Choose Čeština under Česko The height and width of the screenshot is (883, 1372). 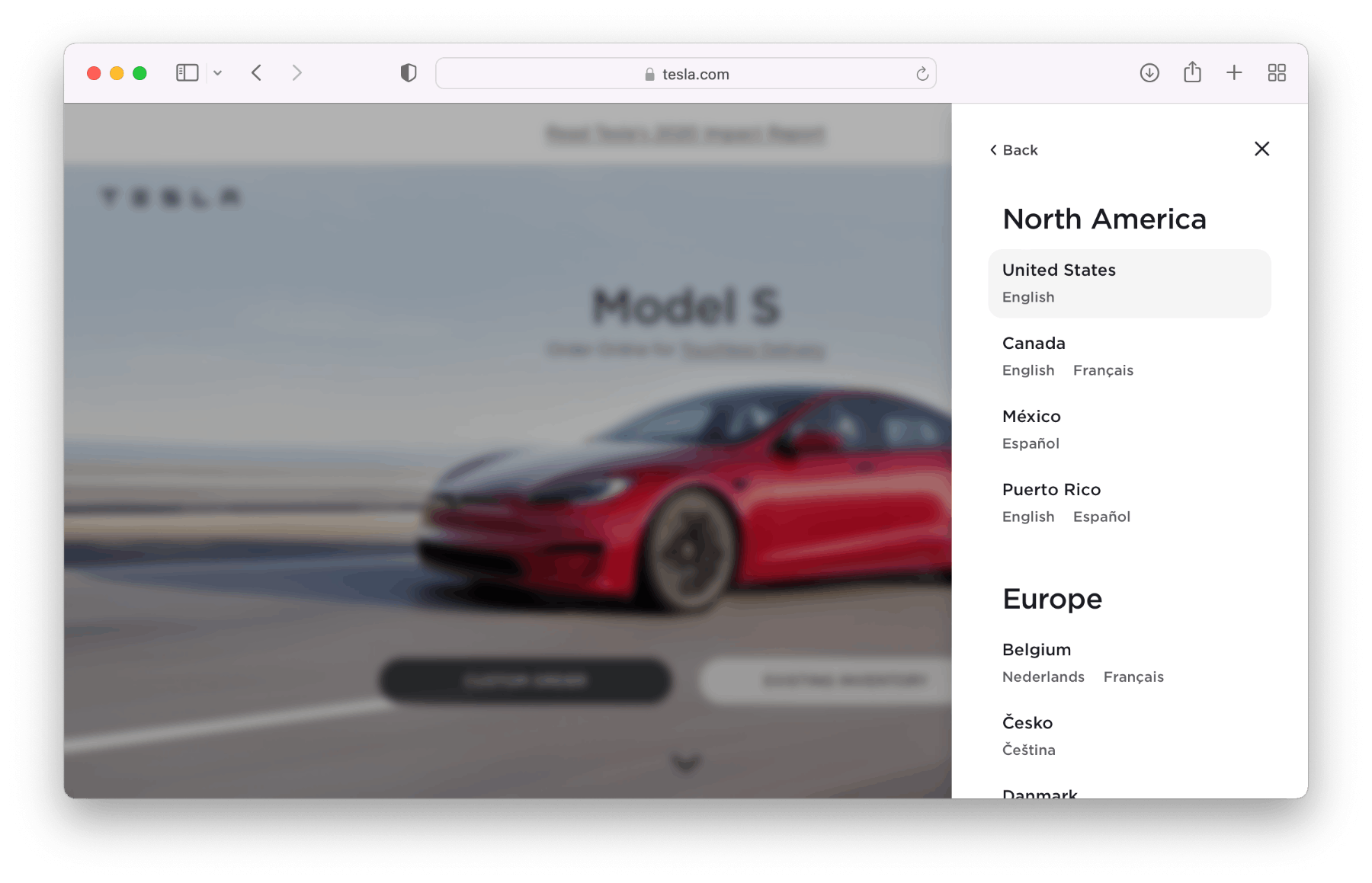pyautogui.click(x=1028, y=750)
